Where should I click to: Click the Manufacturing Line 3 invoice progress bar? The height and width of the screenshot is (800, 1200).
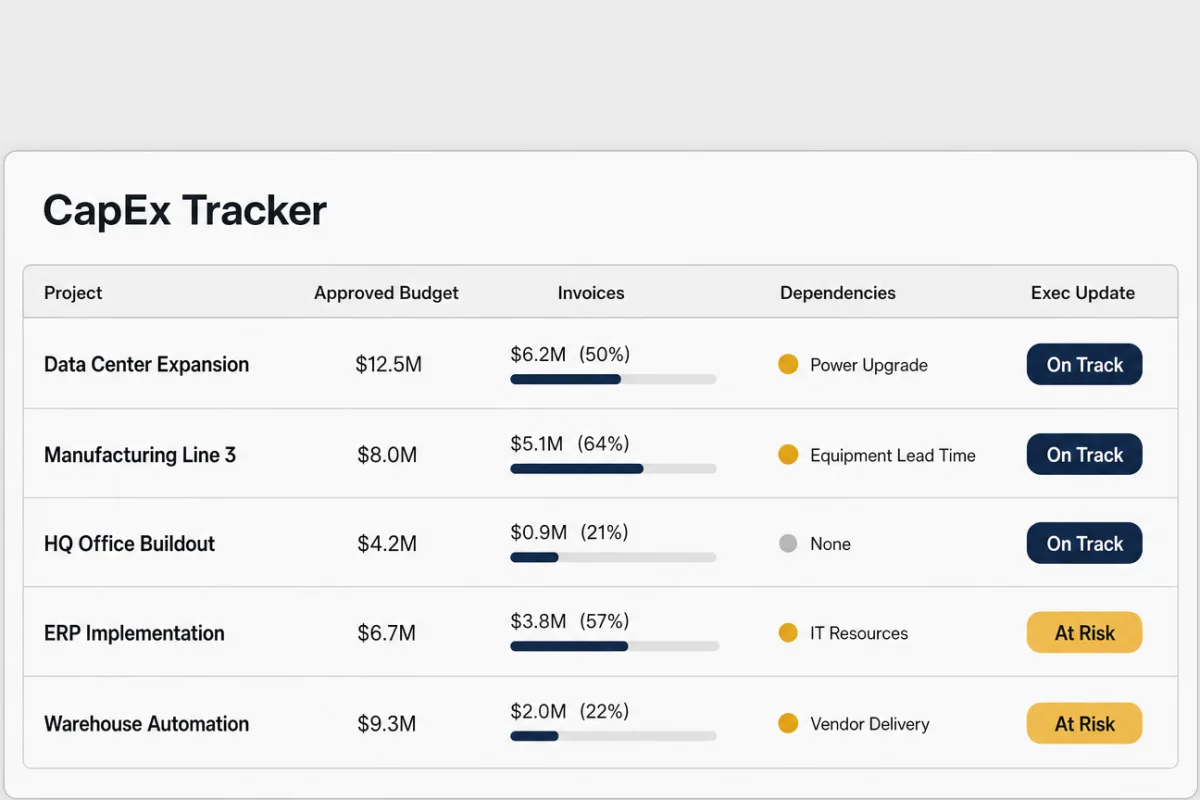[613, 468]
